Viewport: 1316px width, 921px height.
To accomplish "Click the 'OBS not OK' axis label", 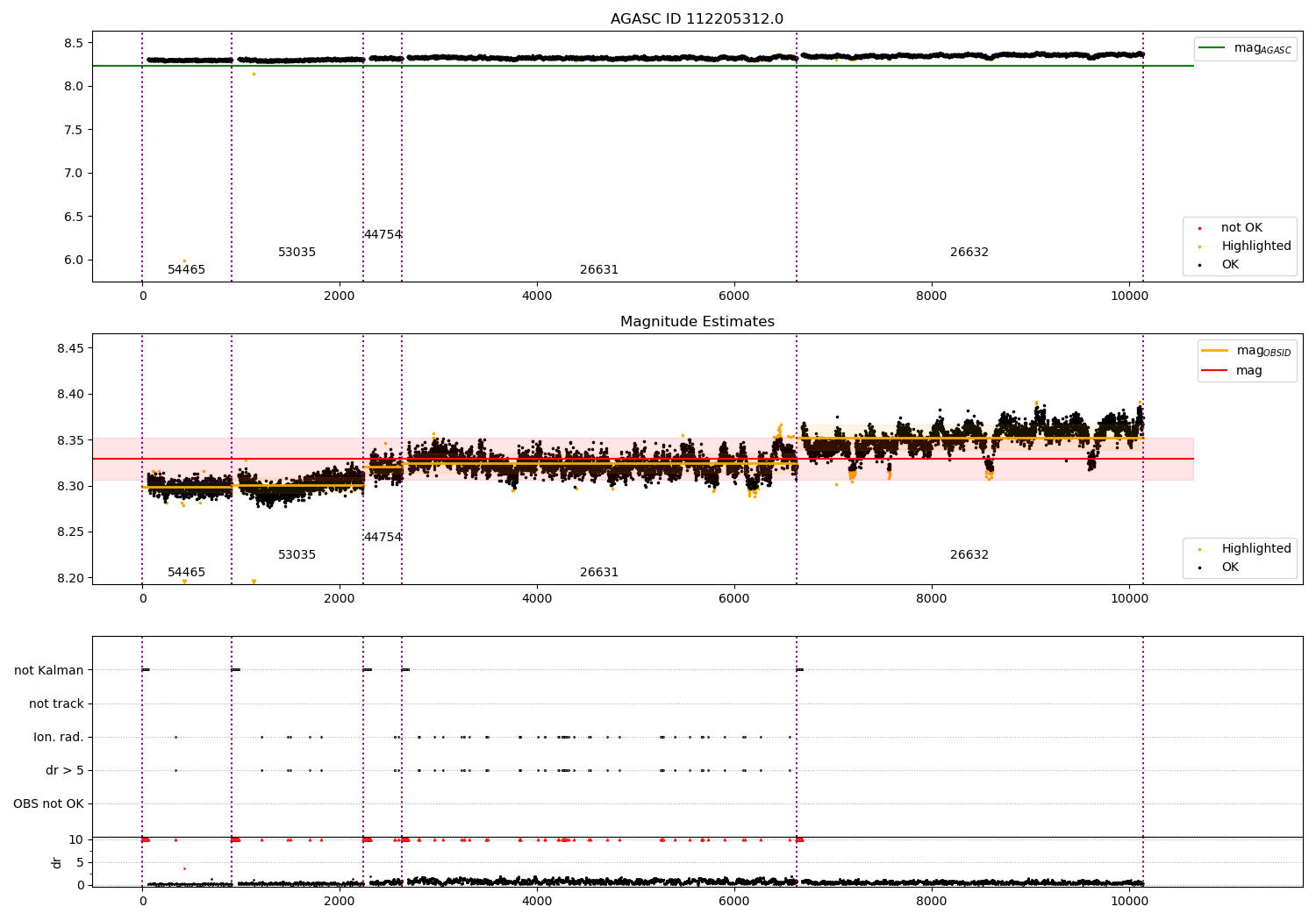I will [x=48, y=804].
